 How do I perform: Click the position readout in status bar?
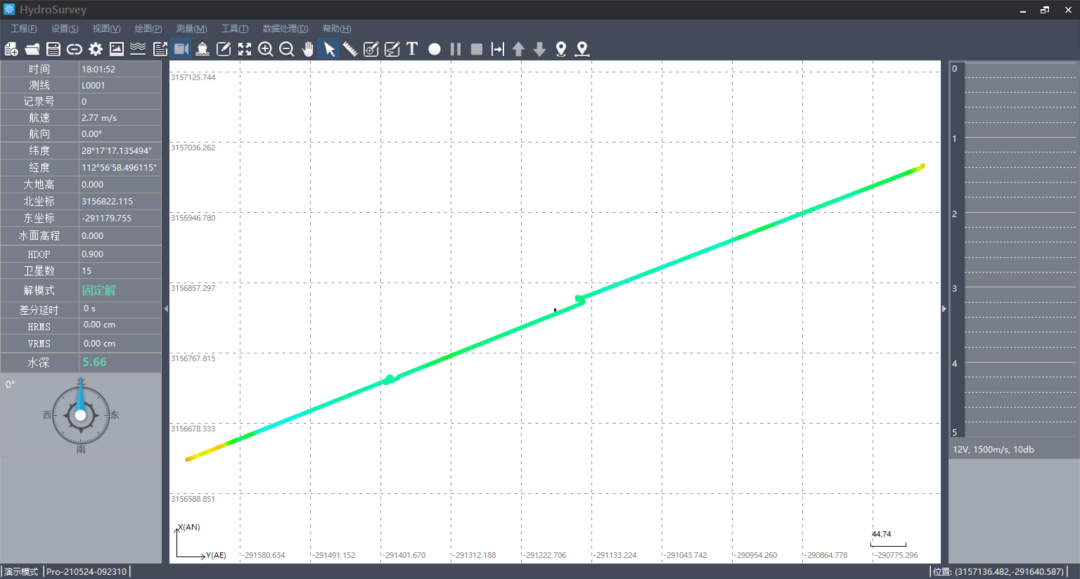click(x=1000, y=571)
